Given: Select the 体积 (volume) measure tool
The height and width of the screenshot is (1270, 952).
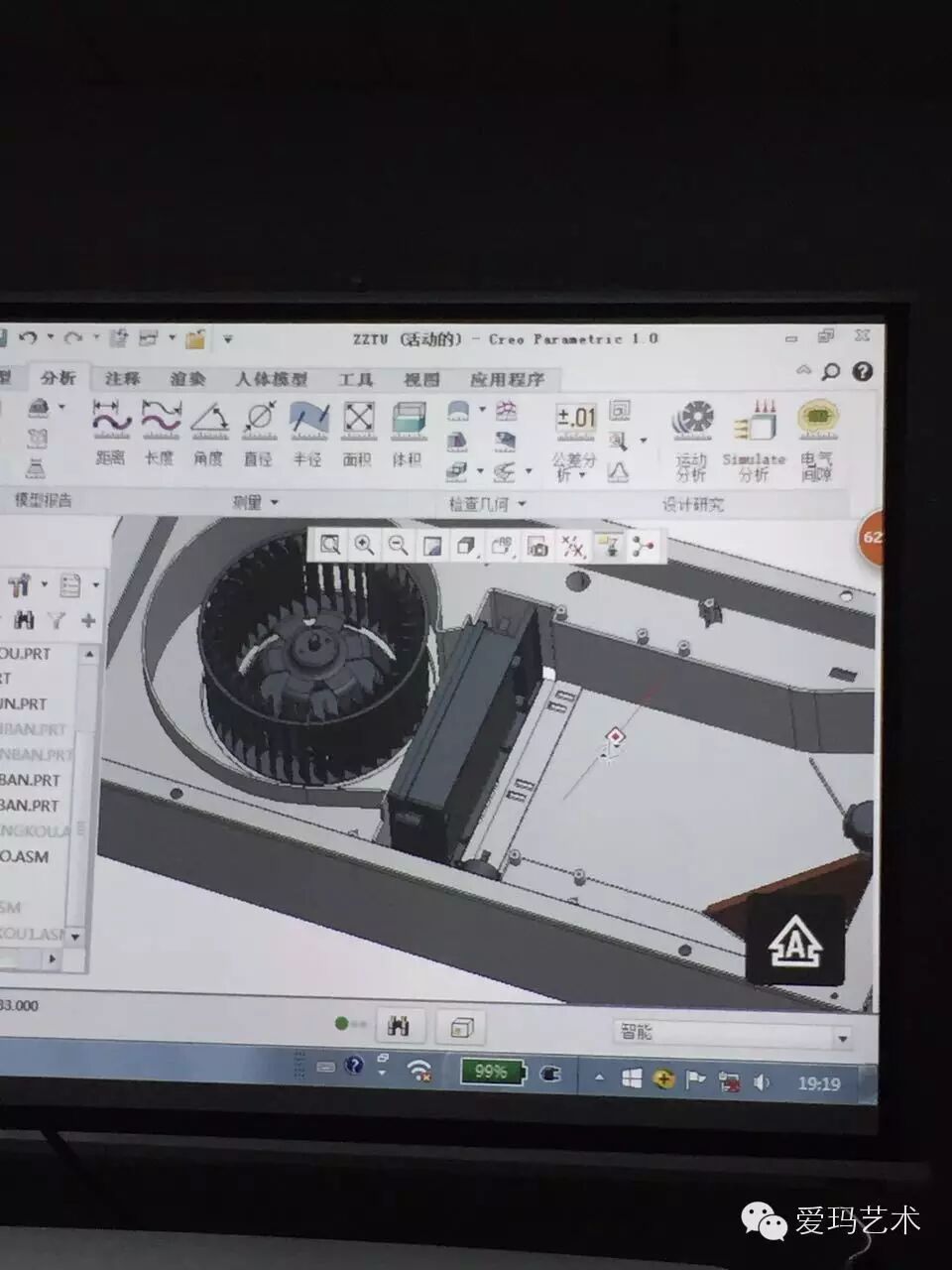Looking at the screenshot, I should 407,433.
